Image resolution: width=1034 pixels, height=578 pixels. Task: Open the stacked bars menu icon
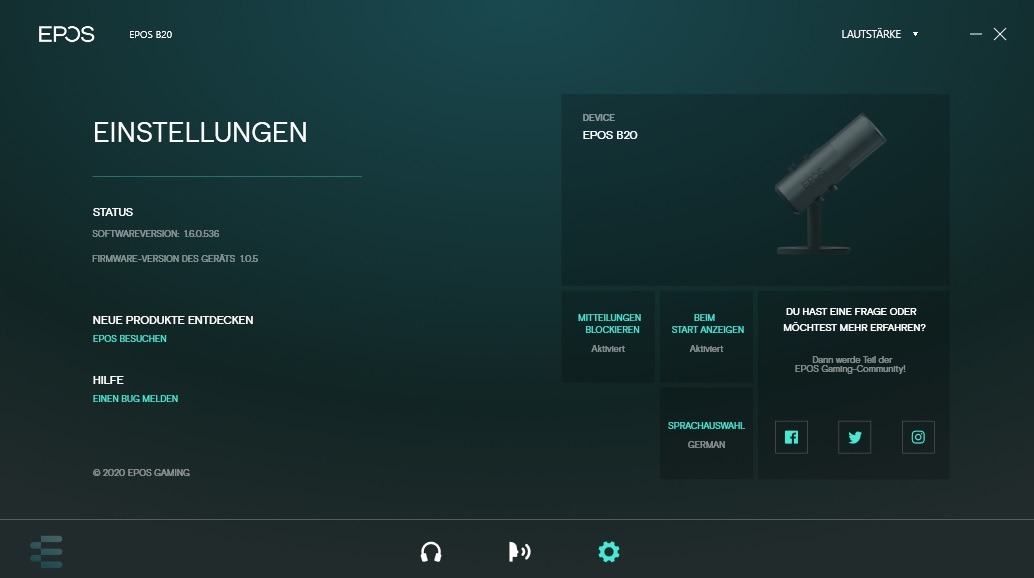[46, 552]
